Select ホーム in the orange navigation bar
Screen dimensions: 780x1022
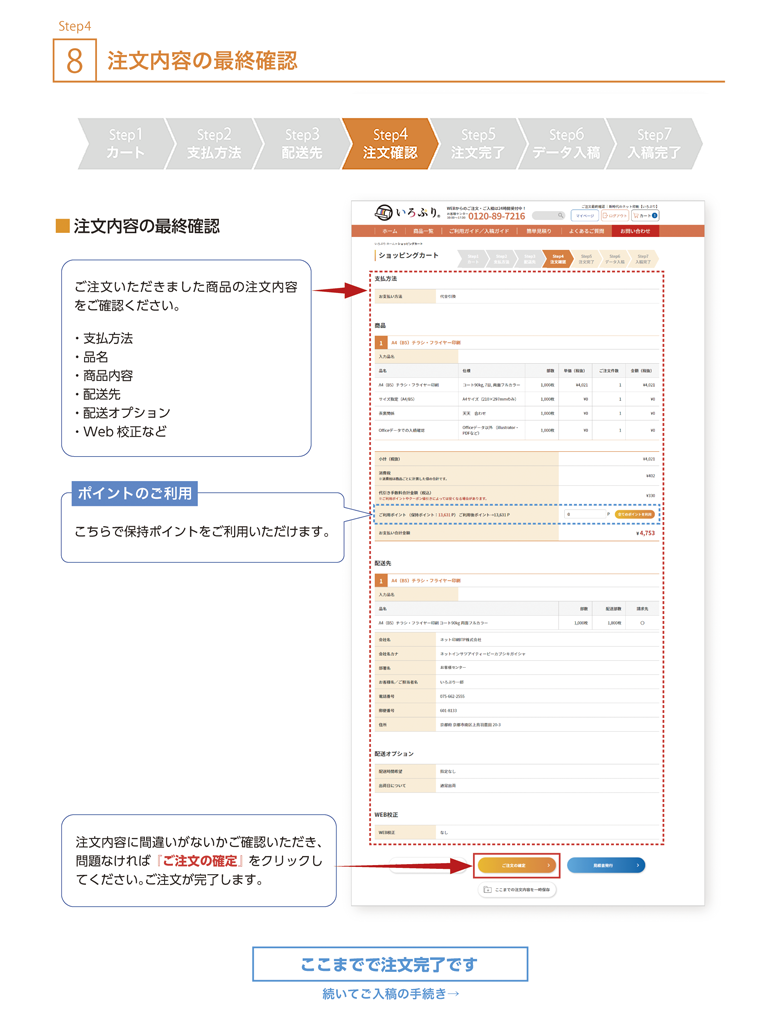389,231
